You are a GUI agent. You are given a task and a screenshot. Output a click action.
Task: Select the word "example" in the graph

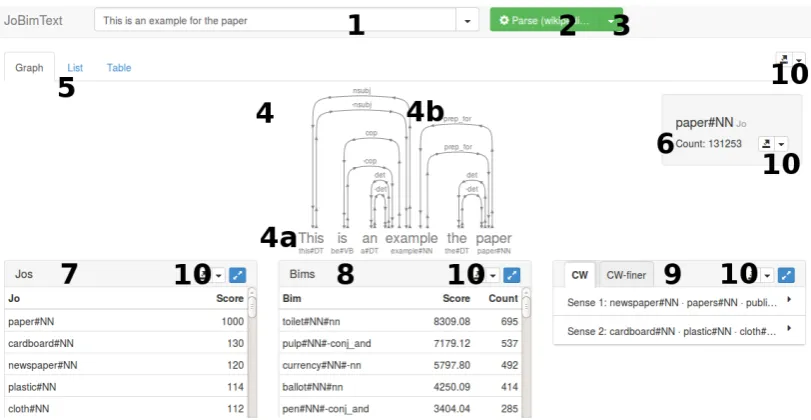coord(411,238)
